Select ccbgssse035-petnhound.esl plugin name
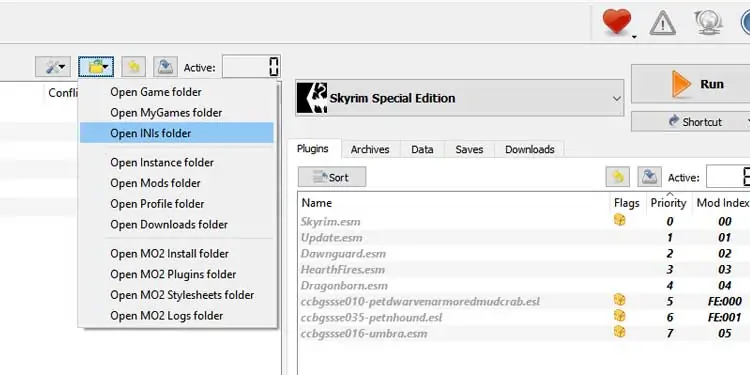750x375 pixels. pyautogui.click(x=371, y=318)
